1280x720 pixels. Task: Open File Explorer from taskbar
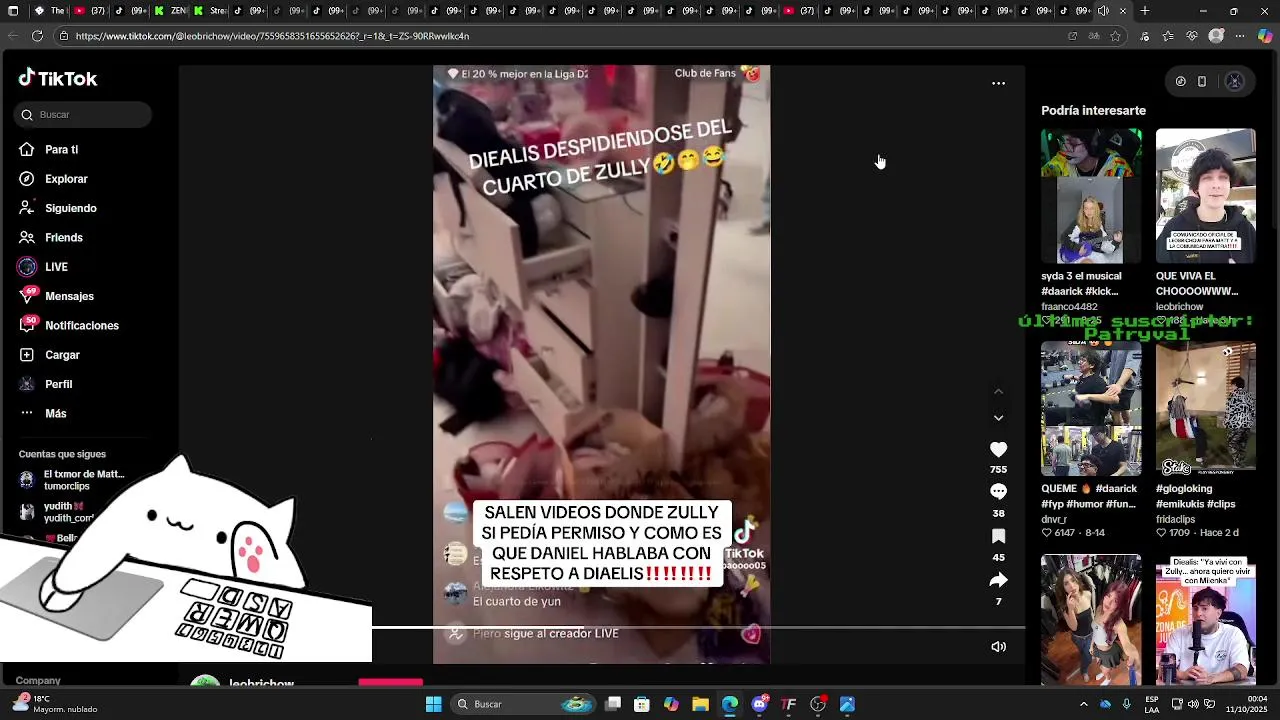tap(700, 704)
